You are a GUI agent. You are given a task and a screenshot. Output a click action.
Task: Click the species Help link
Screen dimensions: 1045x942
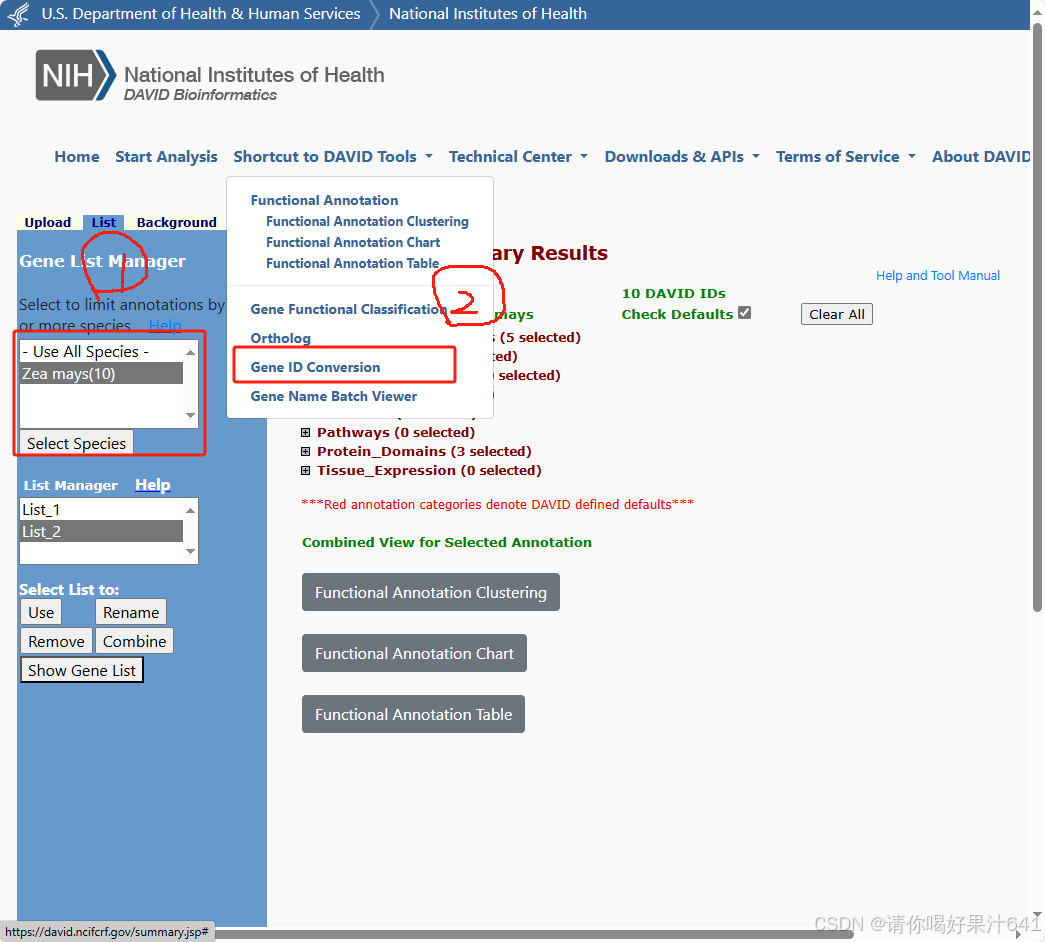click(165, 325)
